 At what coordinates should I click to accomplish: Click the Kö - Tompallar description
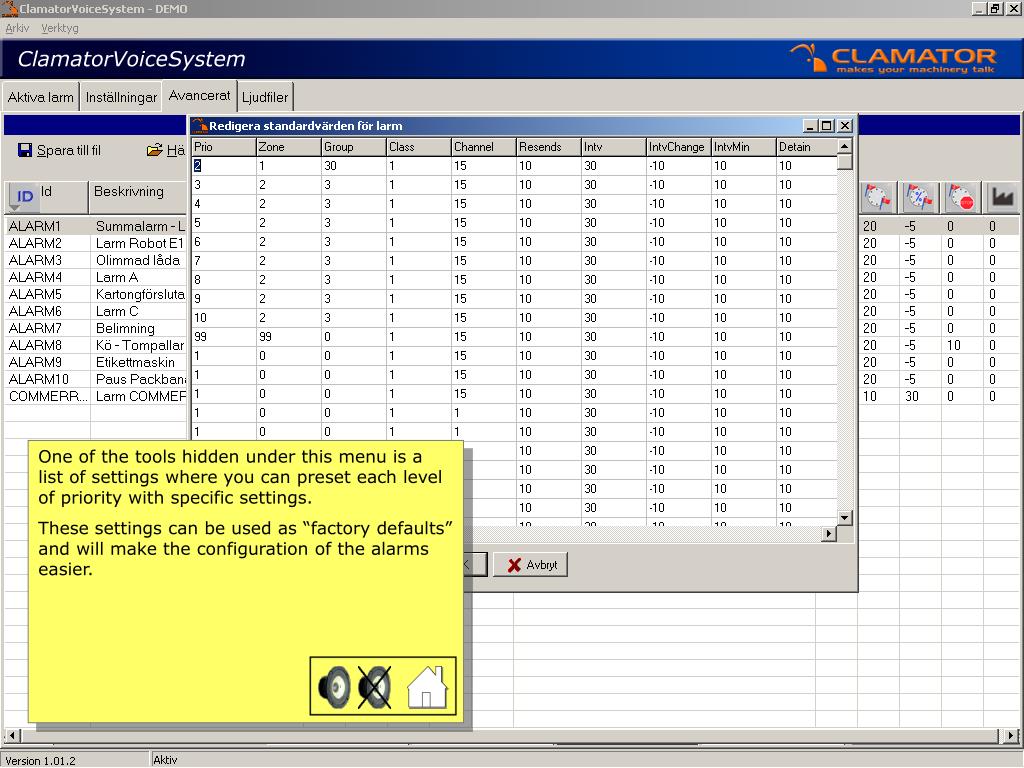tap(139, 345)
